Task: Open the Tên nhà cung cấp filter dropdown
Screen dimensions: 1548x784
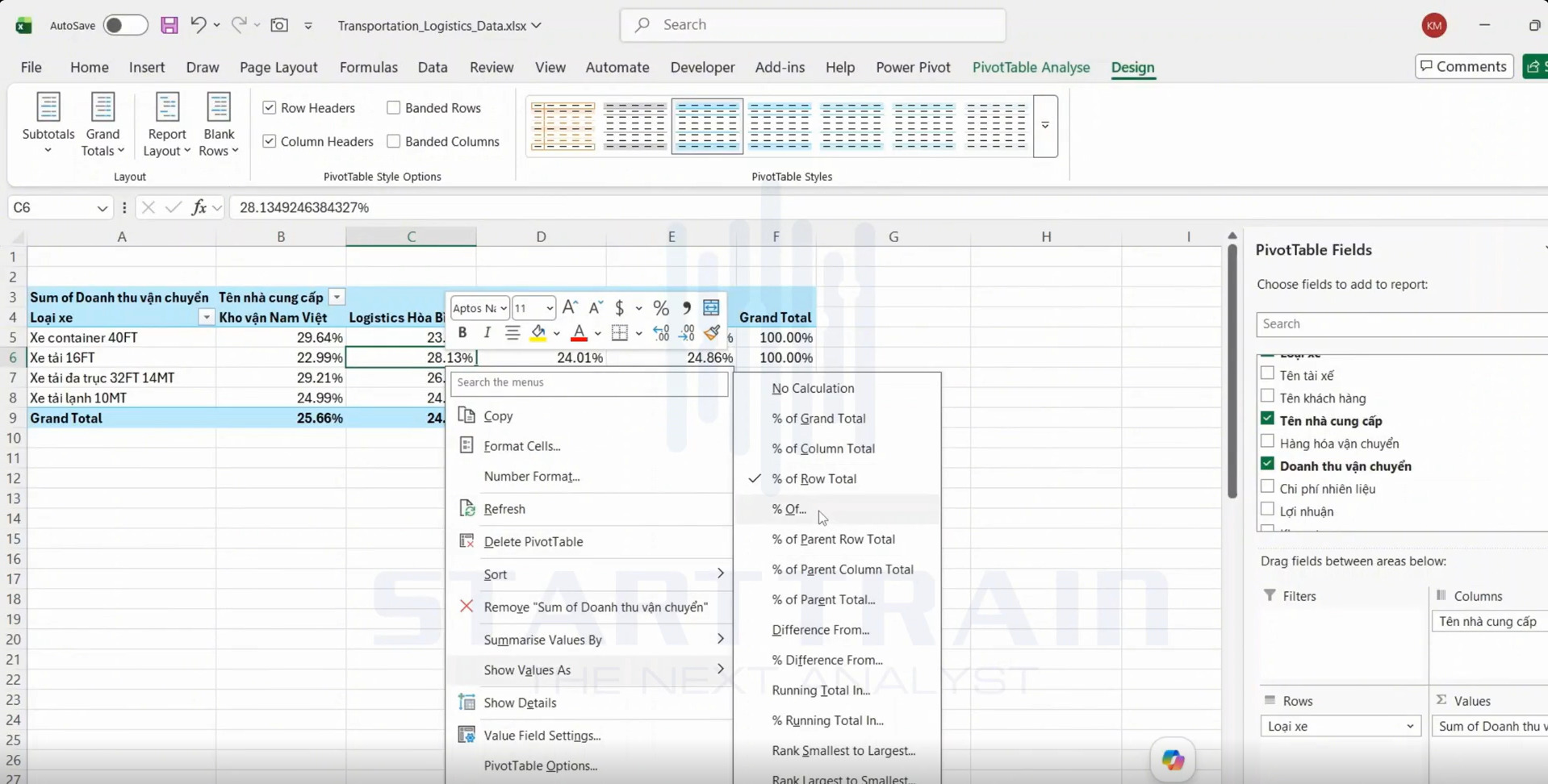Action: (x=337, y=297)
